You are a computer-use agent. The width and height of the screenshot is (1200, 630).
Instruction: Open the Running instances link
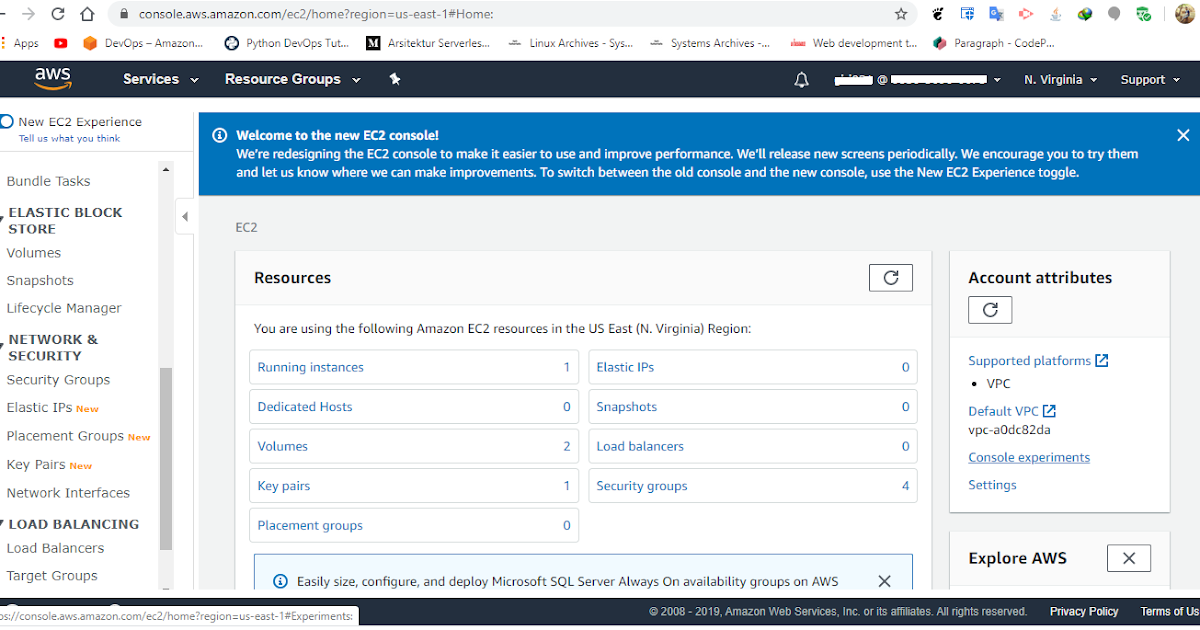coord(309,367)
